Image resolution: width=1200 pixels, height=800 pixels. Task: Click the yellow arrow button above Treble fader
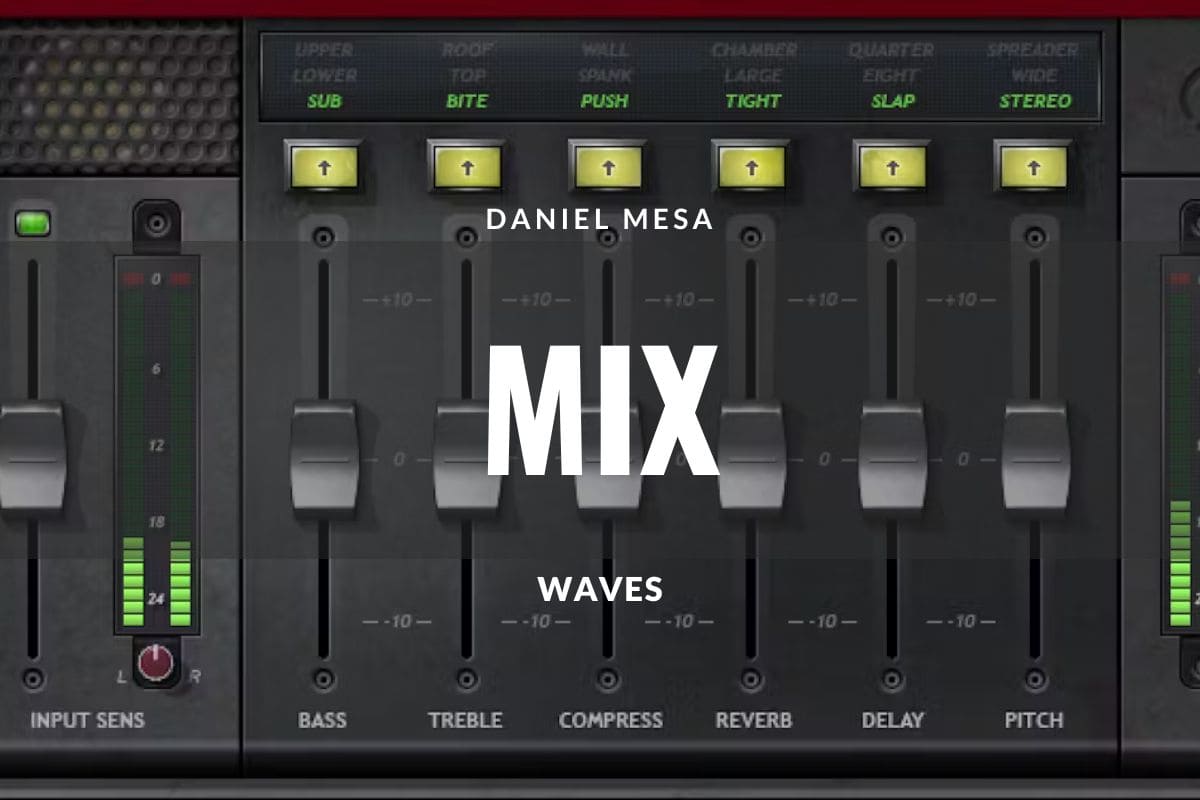466,166
